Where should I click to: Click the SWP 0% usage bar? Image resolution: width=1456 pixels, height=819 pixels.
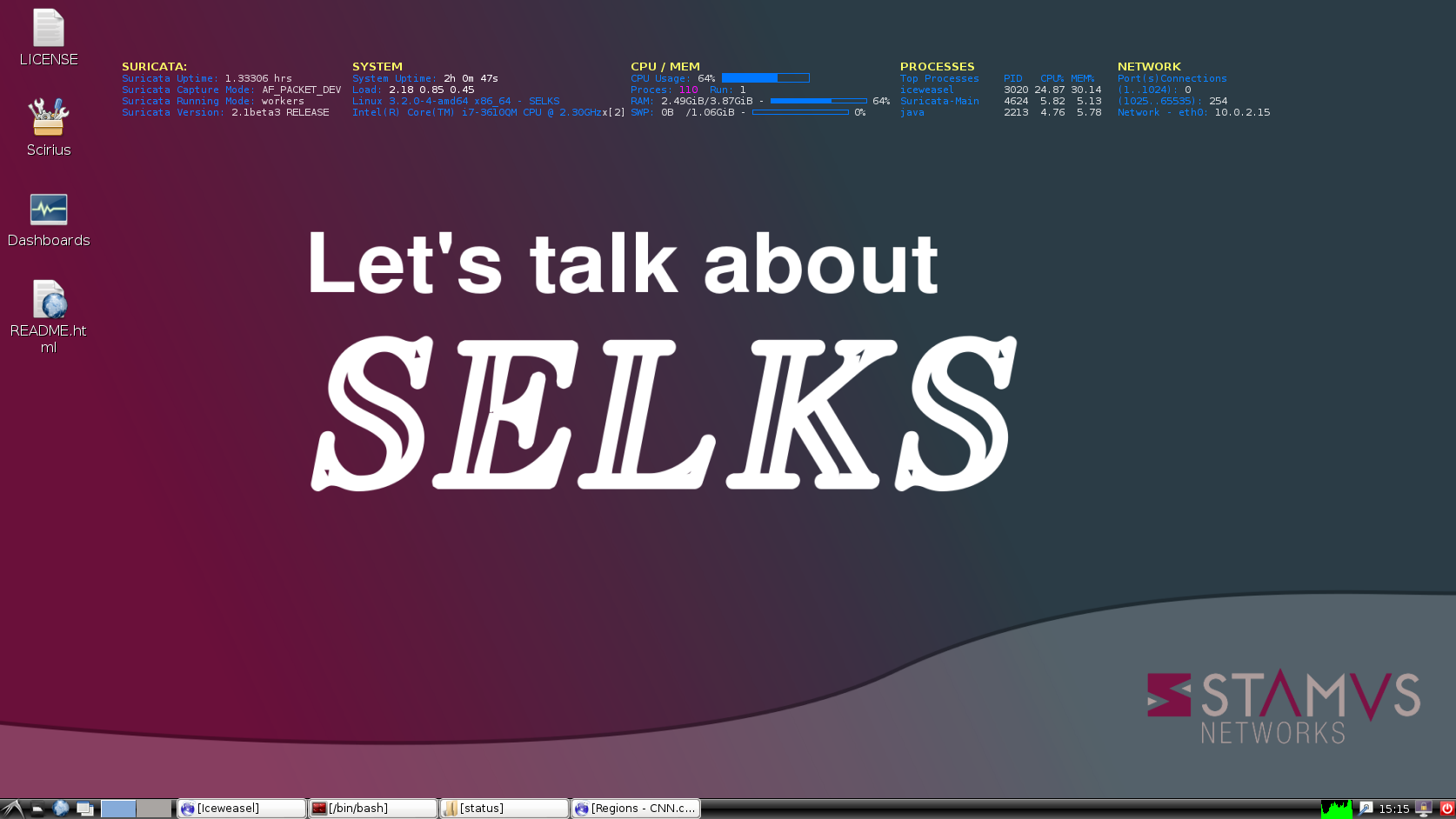tap(800, 112)
